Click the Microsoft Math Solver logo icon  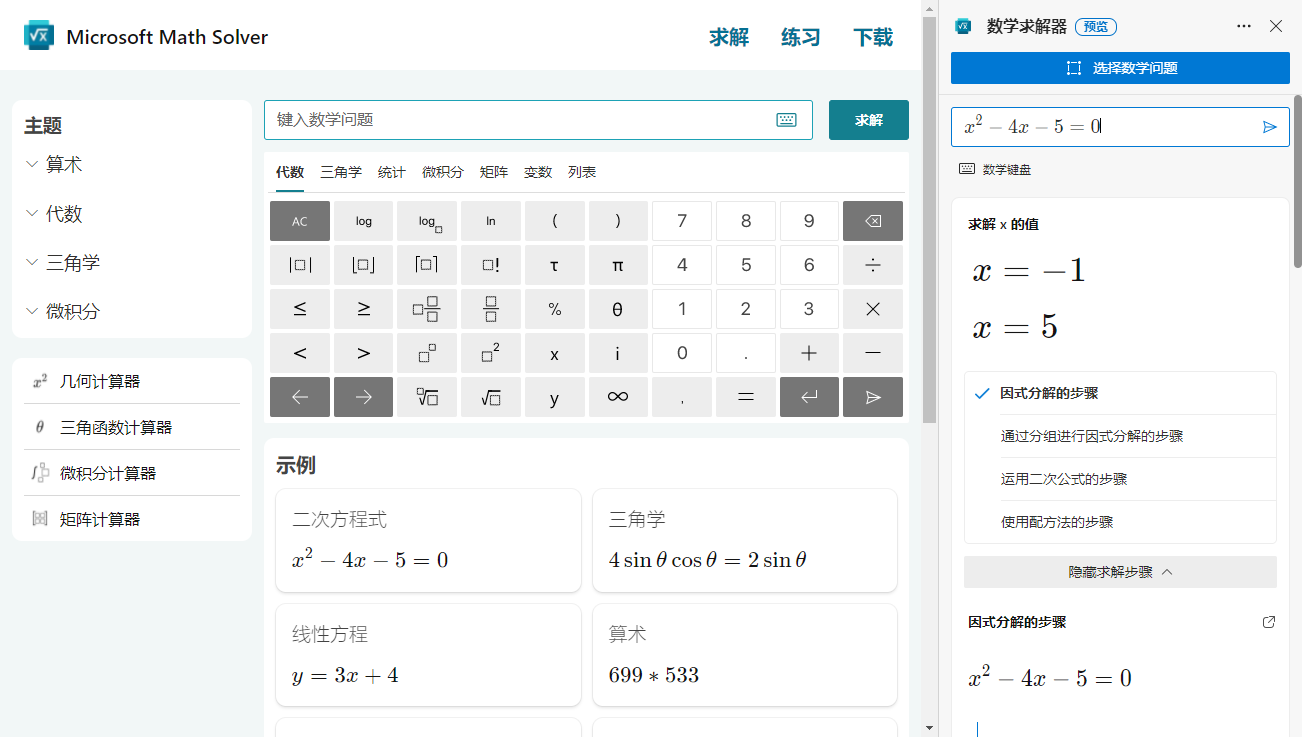click(39, 36)
